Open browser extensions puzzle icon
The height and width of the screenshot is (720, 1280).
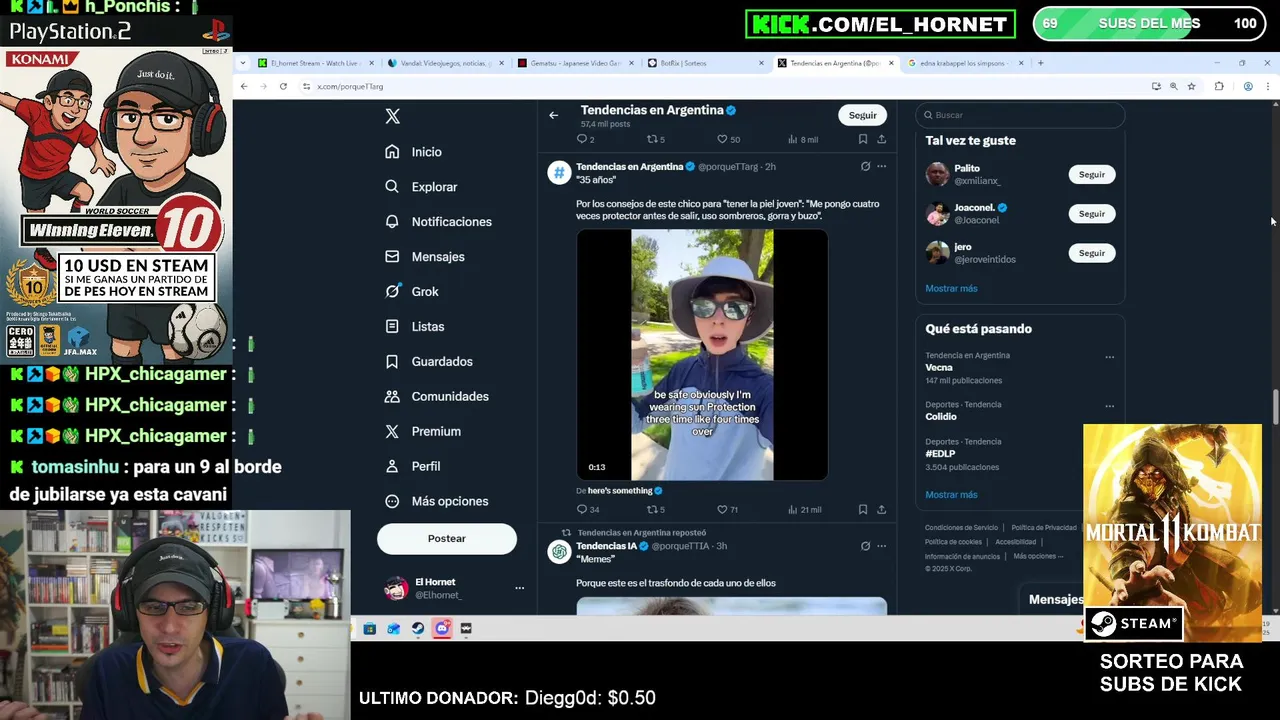pos(1219,87)
